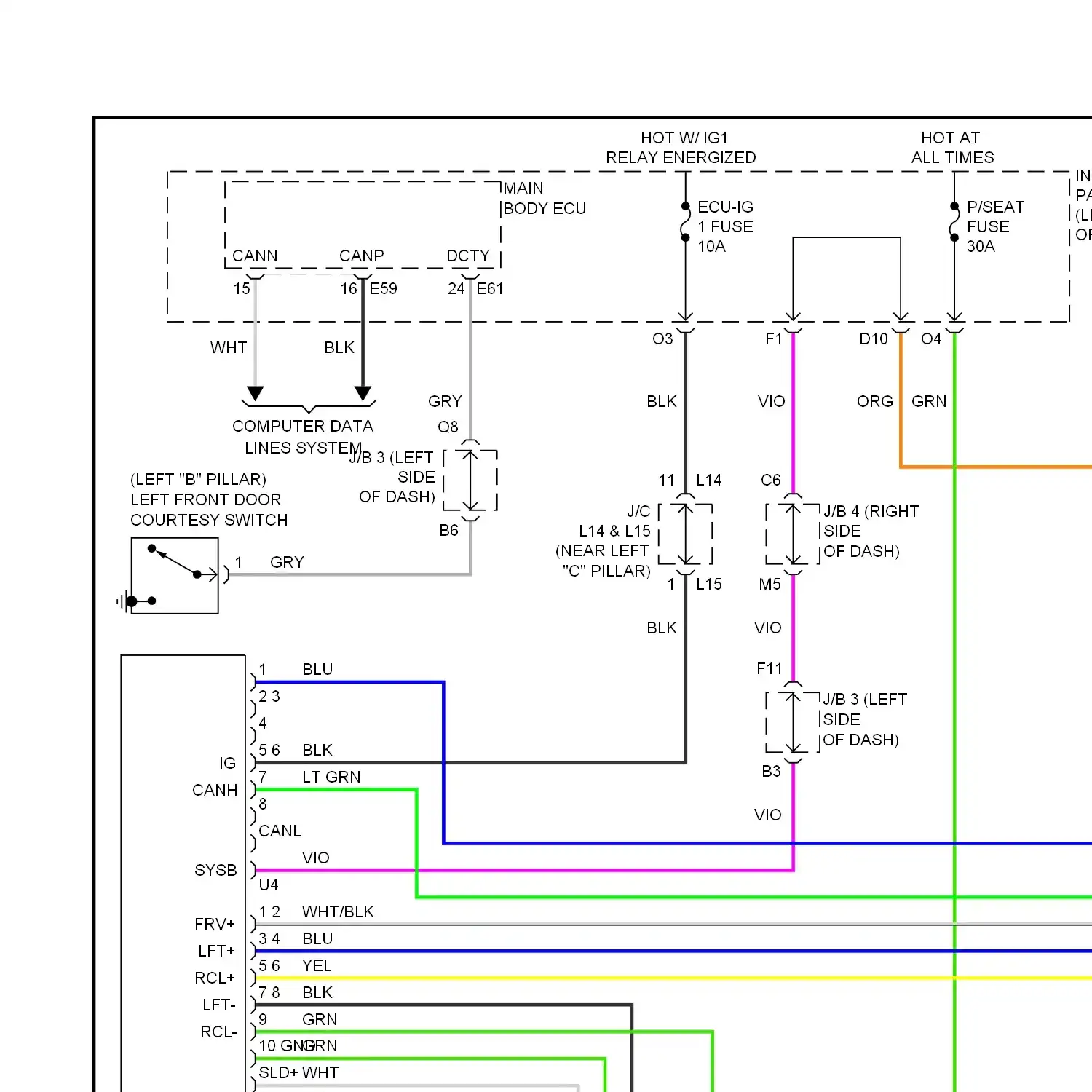This screenshot has height=1092, width=1092.
Task: Click the 'BODY ECU' label
Action: pyautogui.click(x=545, y=208)
